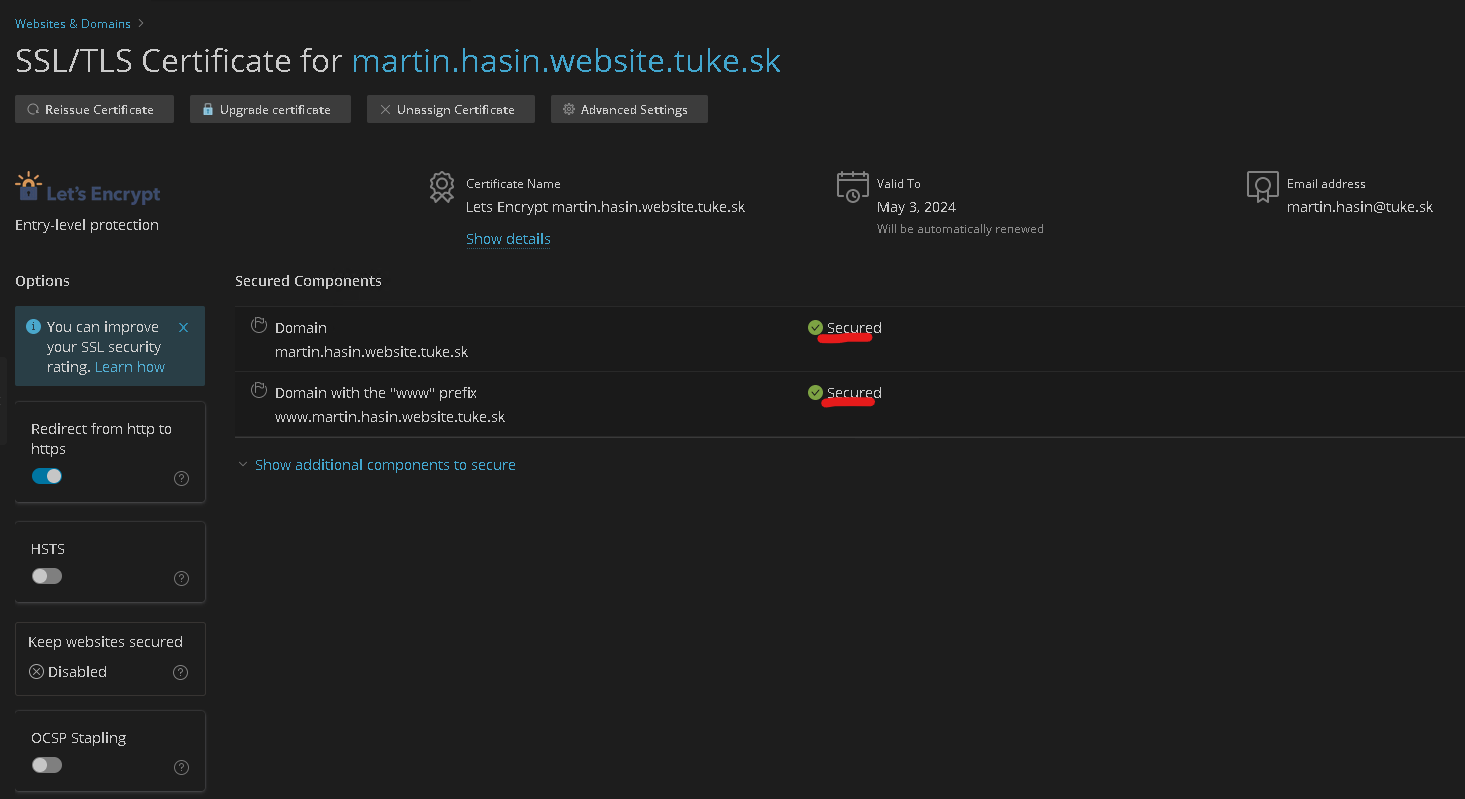The height and width of the screenshot is (799, 1465).
Task: Click the Let's Encrypt logo
Action: click(x=88, y=189)
